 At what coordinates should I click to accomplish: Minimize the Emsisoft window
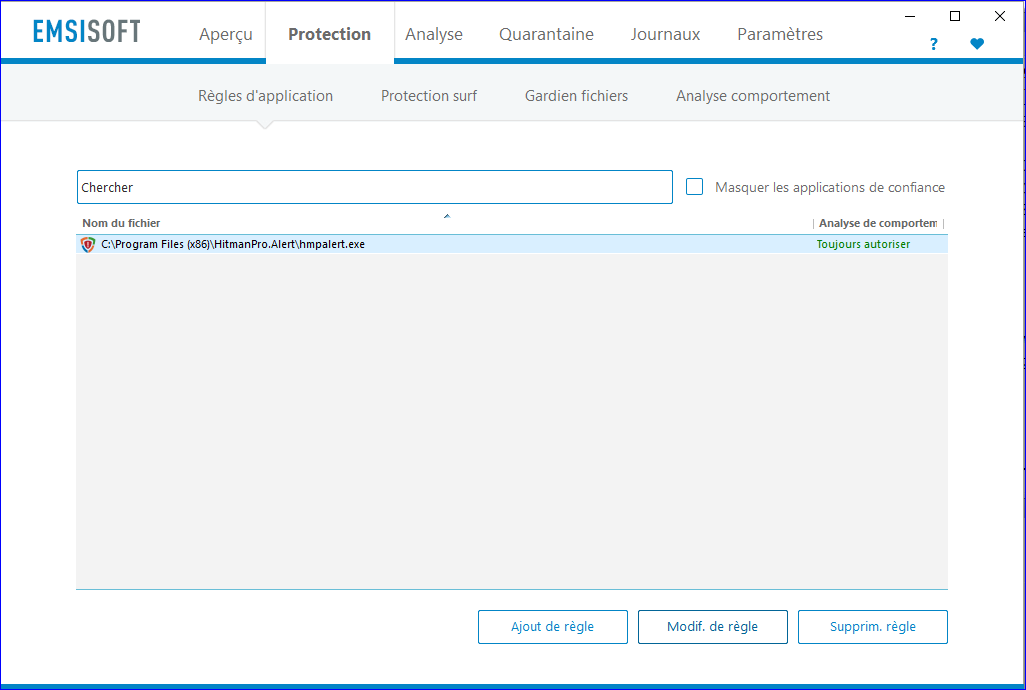pos(910,16)
